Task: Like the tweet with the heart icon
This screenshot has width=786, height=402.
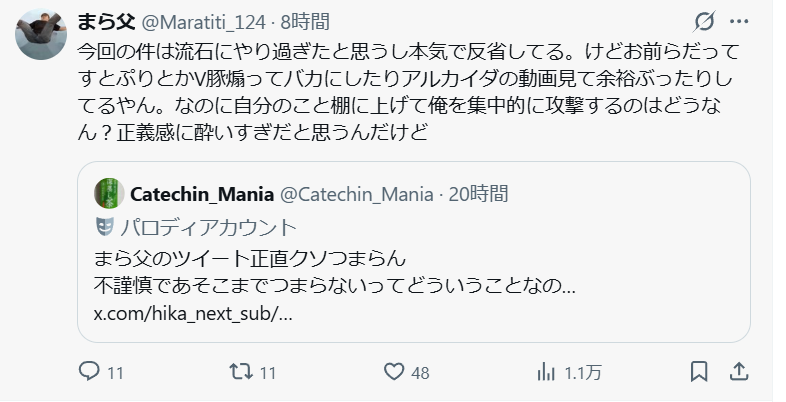Action: coord(394,371)
